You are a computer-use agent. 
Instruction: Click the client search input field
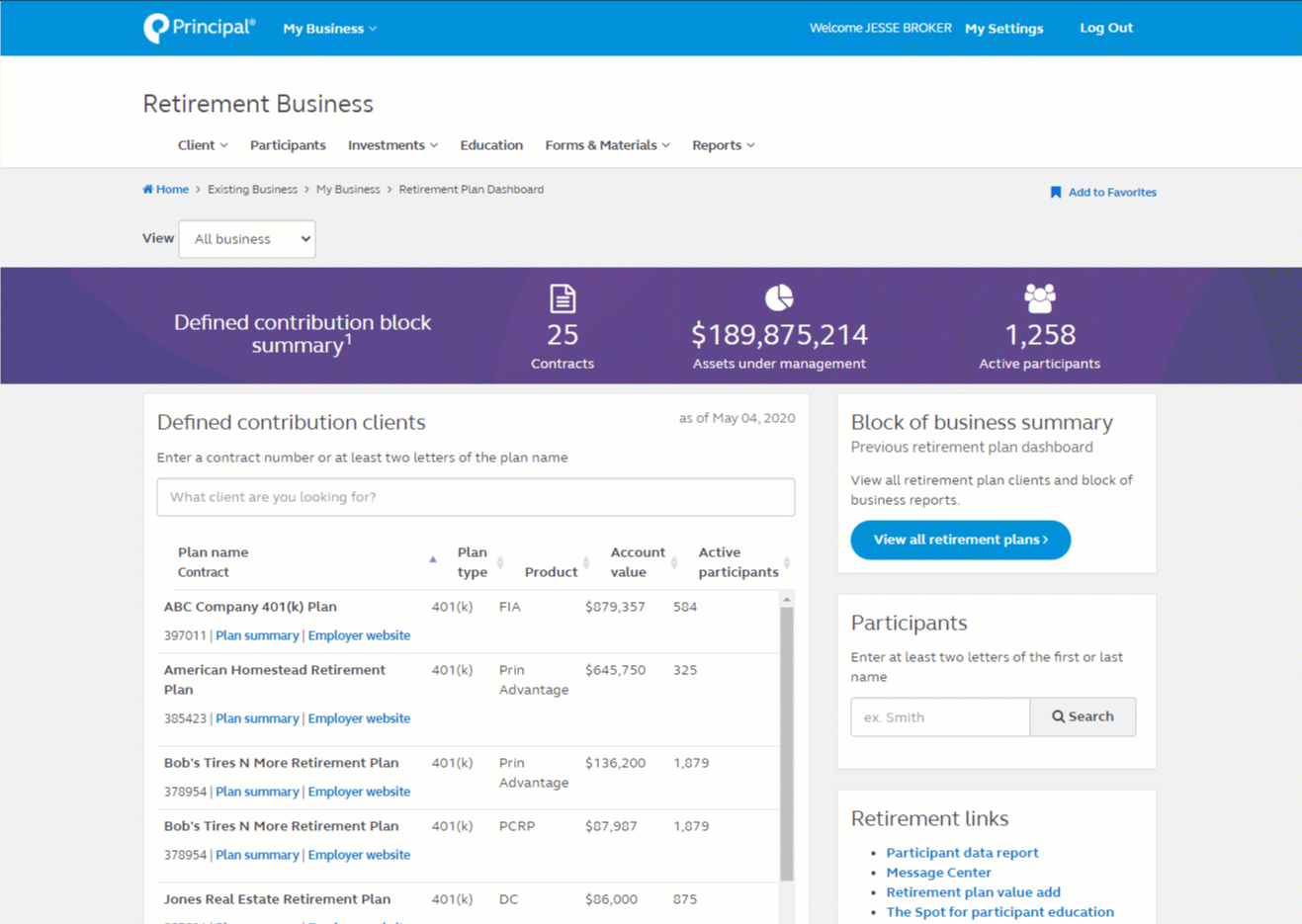point(476,497)
